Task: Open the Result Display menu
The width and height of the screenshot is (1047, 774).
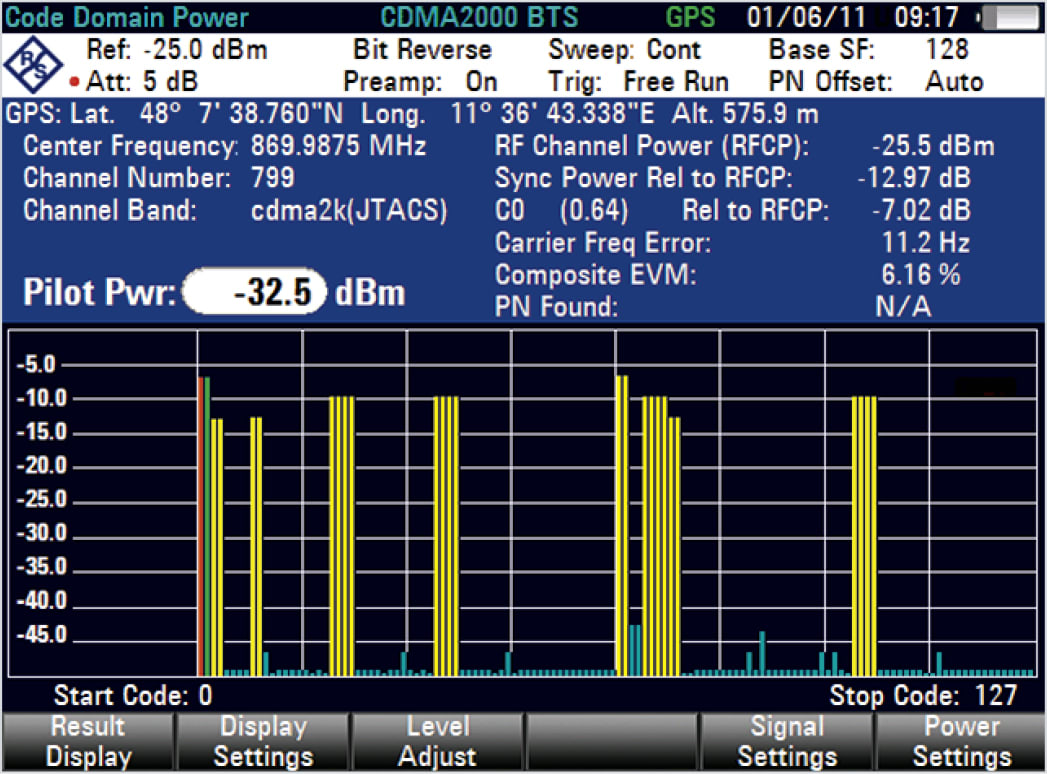Action: (87, 740)
